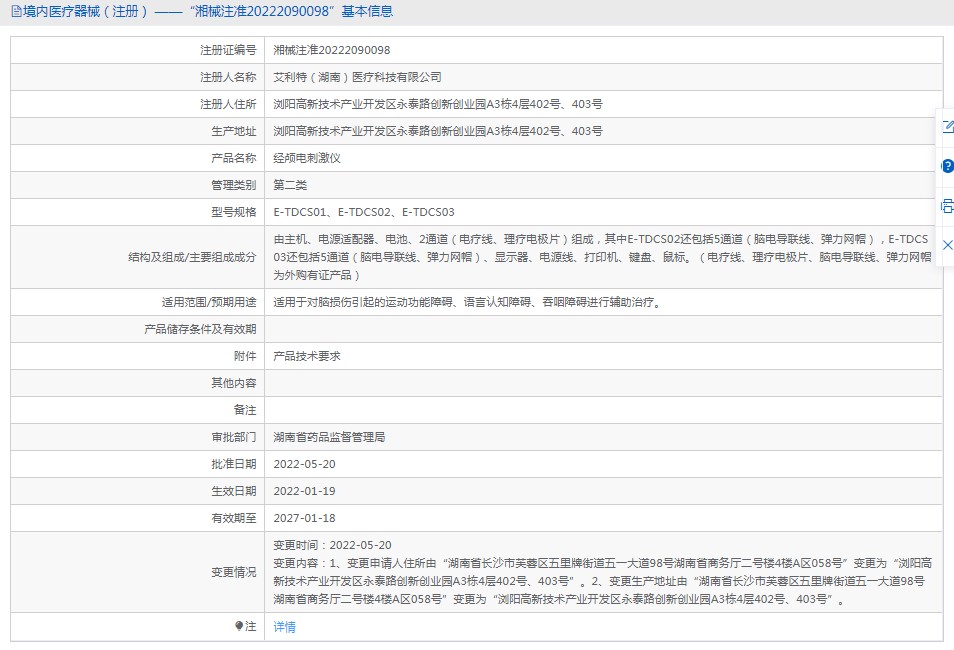954x650 pixels.
Task: Click the 备注 label
Action: coord(245,410)
